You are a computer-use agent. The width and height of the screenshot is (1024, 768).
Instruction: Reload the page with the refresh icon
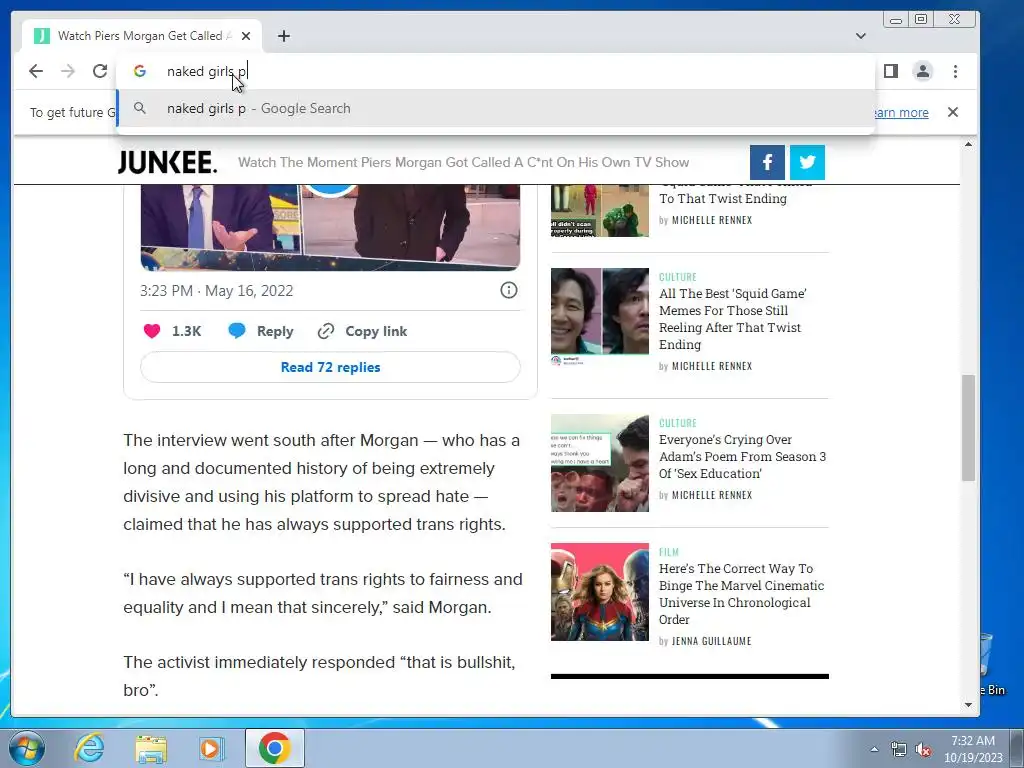100,71
